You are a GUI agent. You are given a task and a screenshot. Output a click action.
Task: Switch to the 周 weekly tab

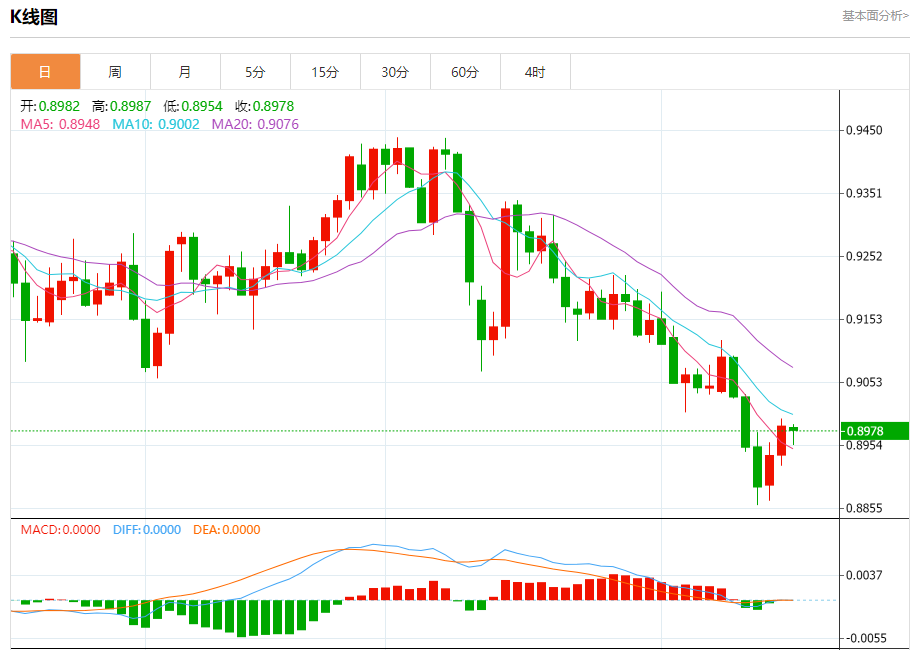click(x=115, y=72)
